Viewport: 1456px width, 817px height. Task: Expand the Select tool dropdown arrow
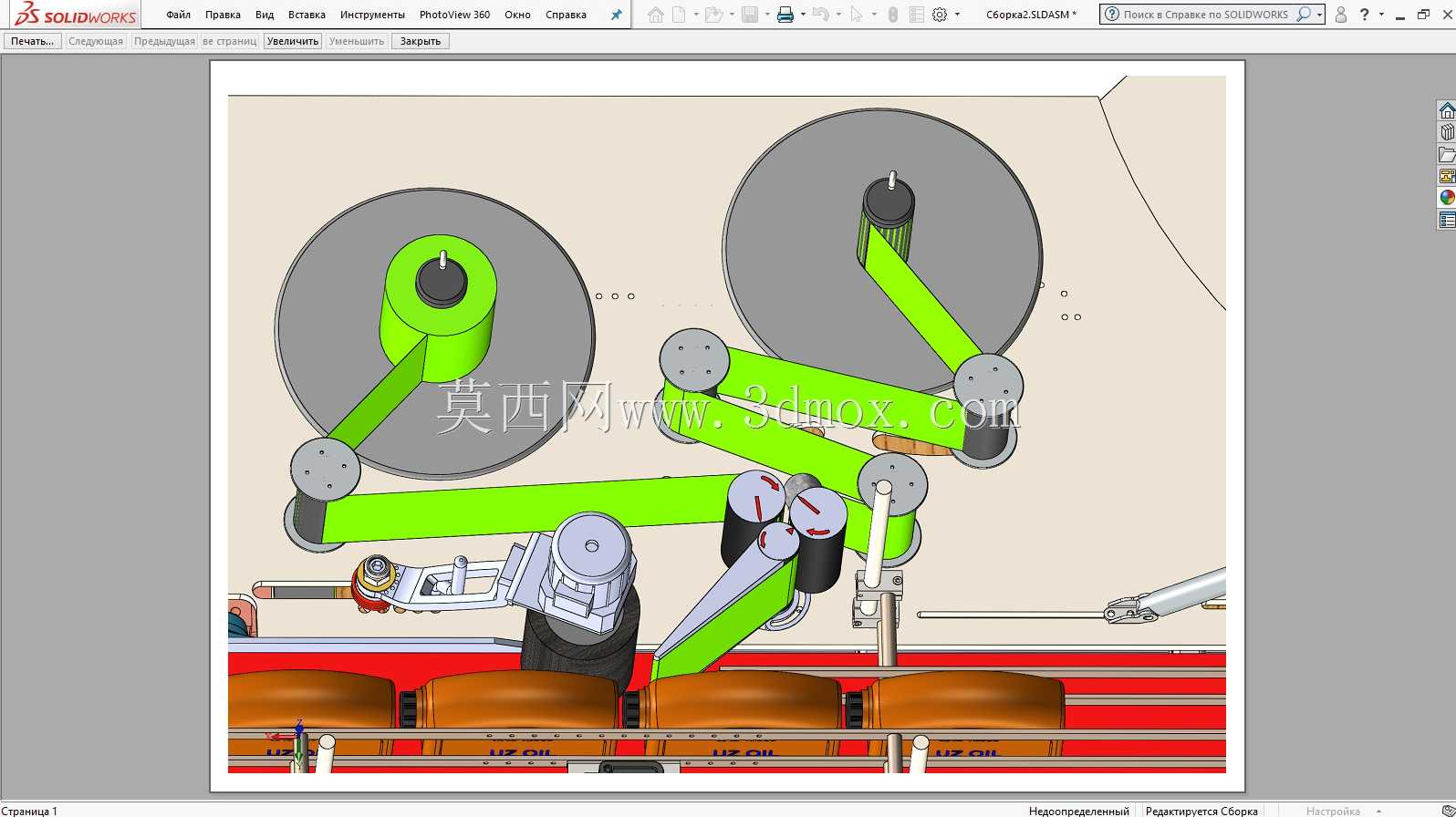click(x=874, y=15)
